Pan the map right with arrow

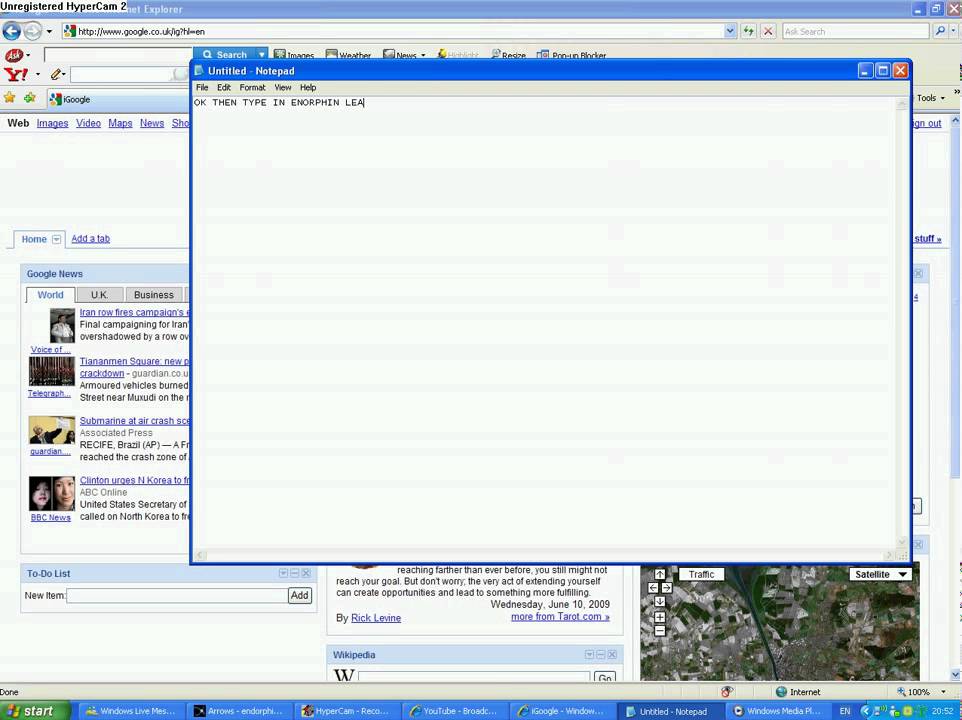coord(666,588)
